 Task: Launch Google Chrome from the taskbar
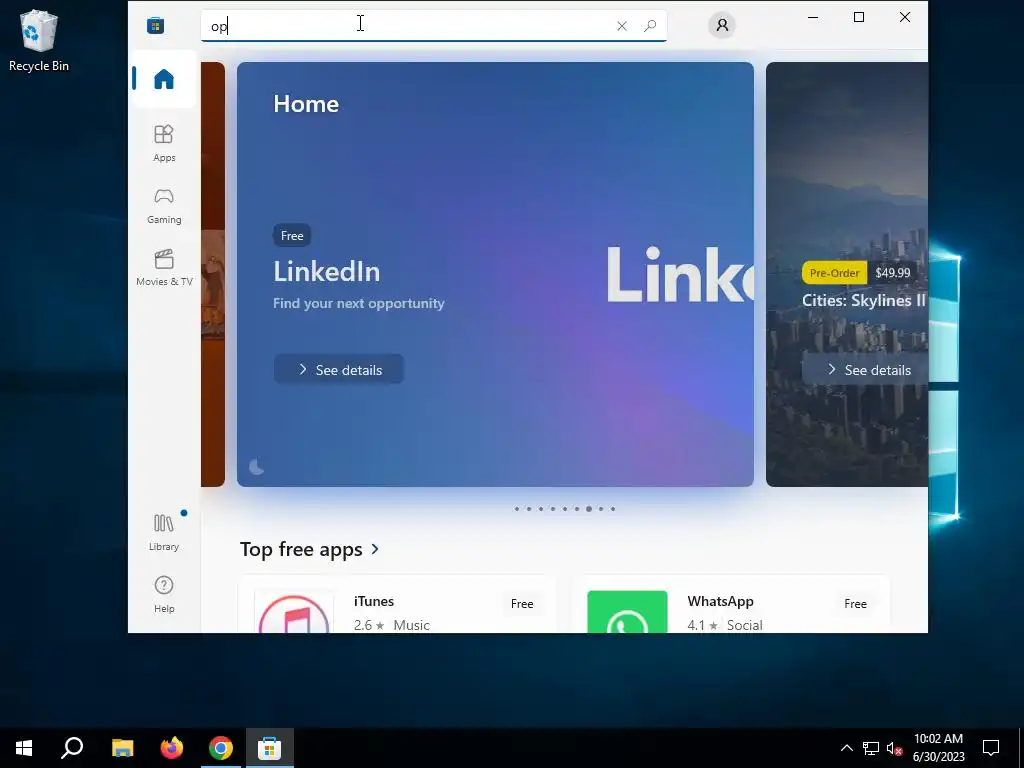click(221, 748)
